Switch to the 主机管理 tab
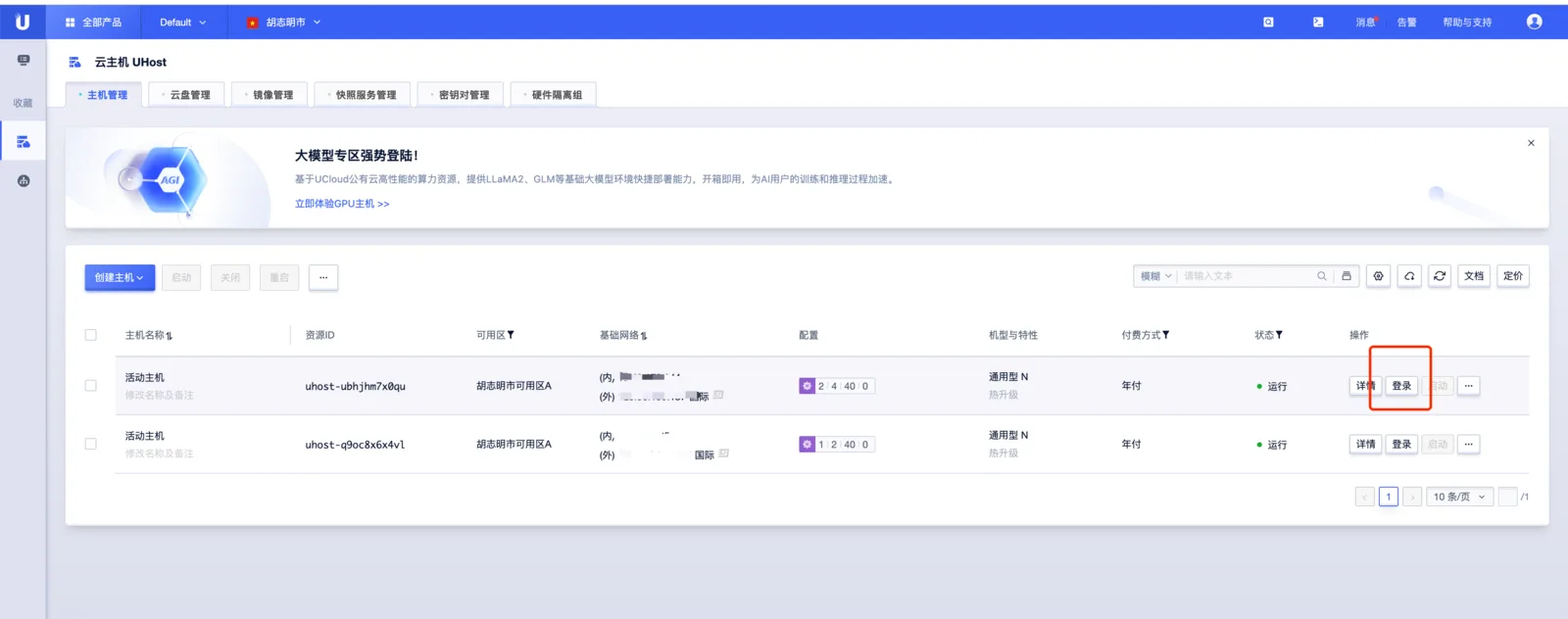This screenshot has width=1568, height=619. 104,95
